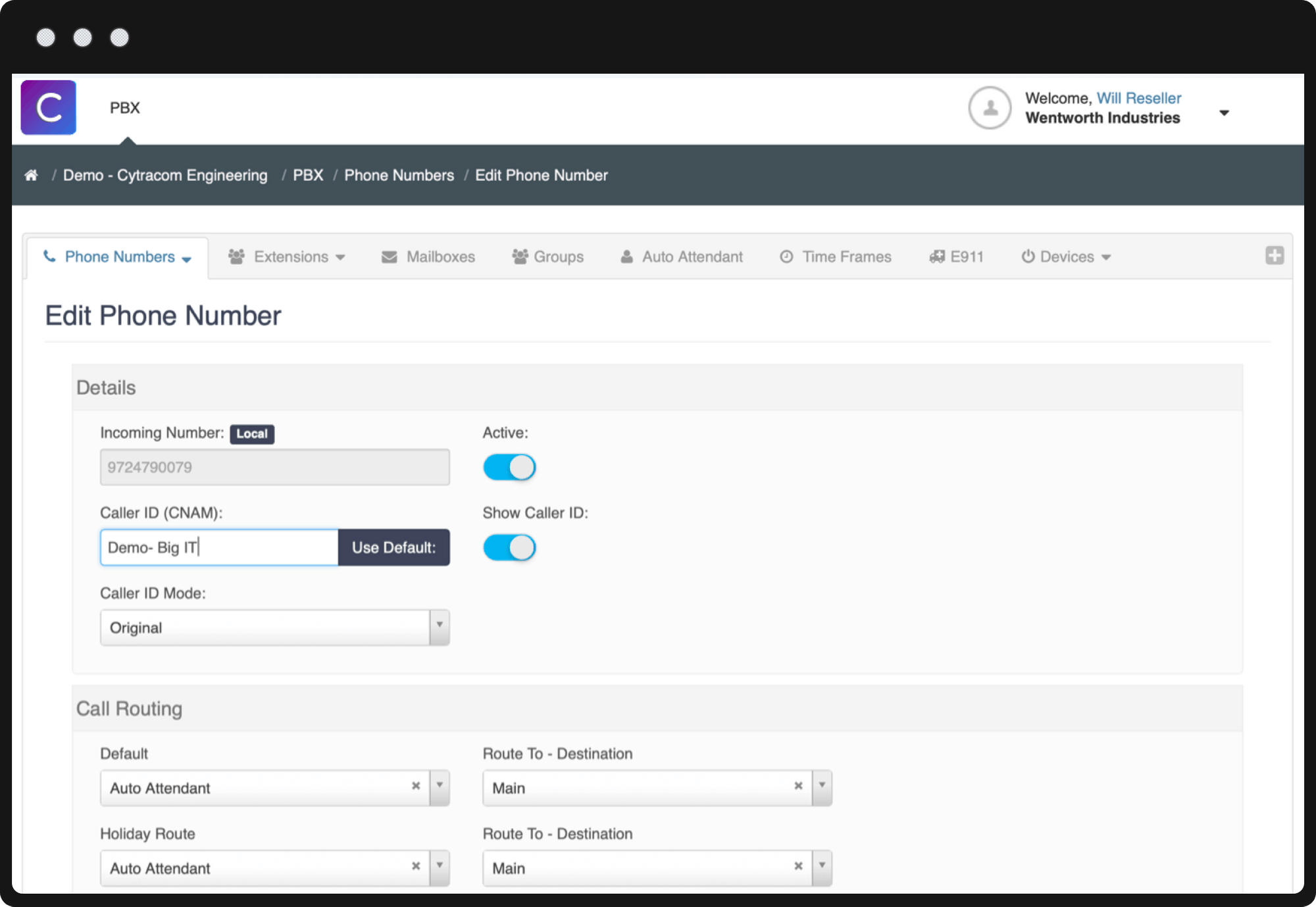Clear Holiday Route Auto Attendant selection
The width and height of the screenshot is (1316, 907).
click(x=416, y=866)
